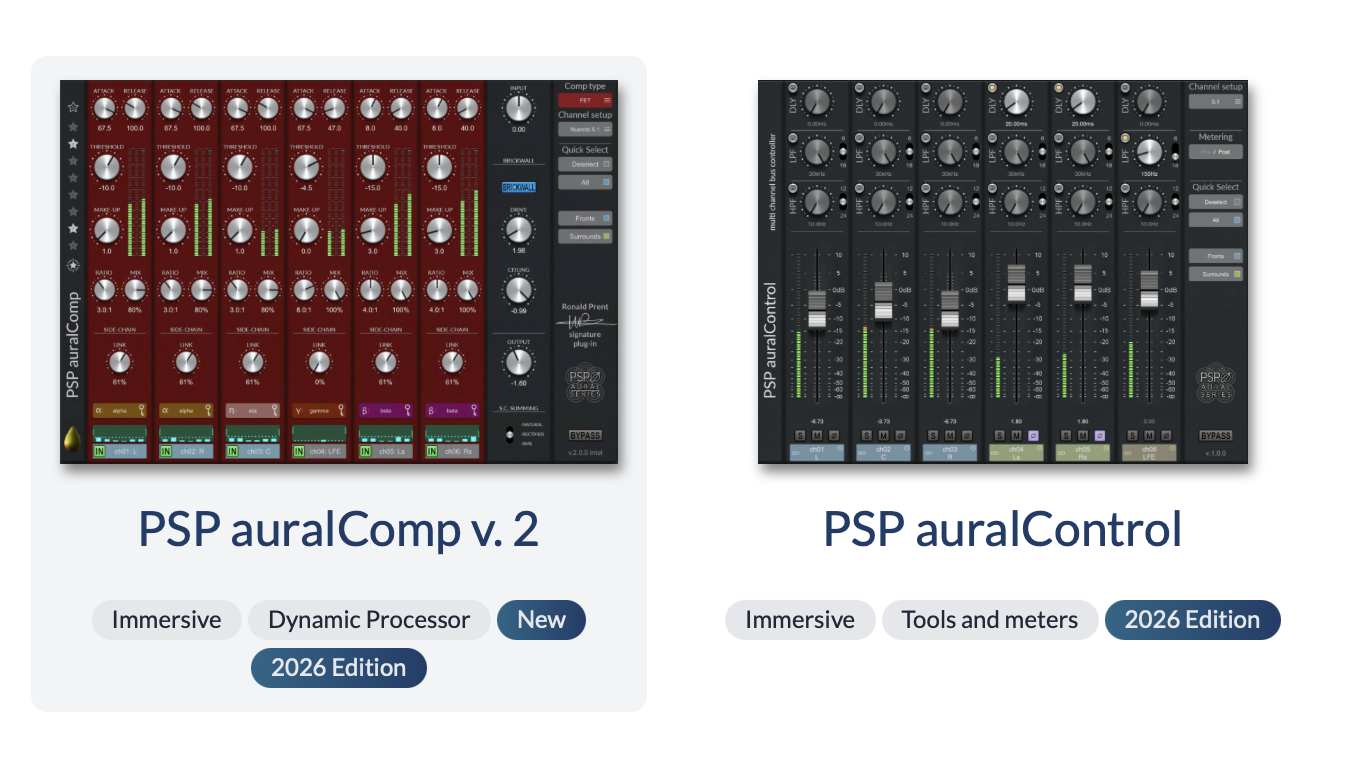Select the Dynamic Processor tag
Image resolution: width=1372 pixels, height=762 pixels.
[x=369, y=620]
